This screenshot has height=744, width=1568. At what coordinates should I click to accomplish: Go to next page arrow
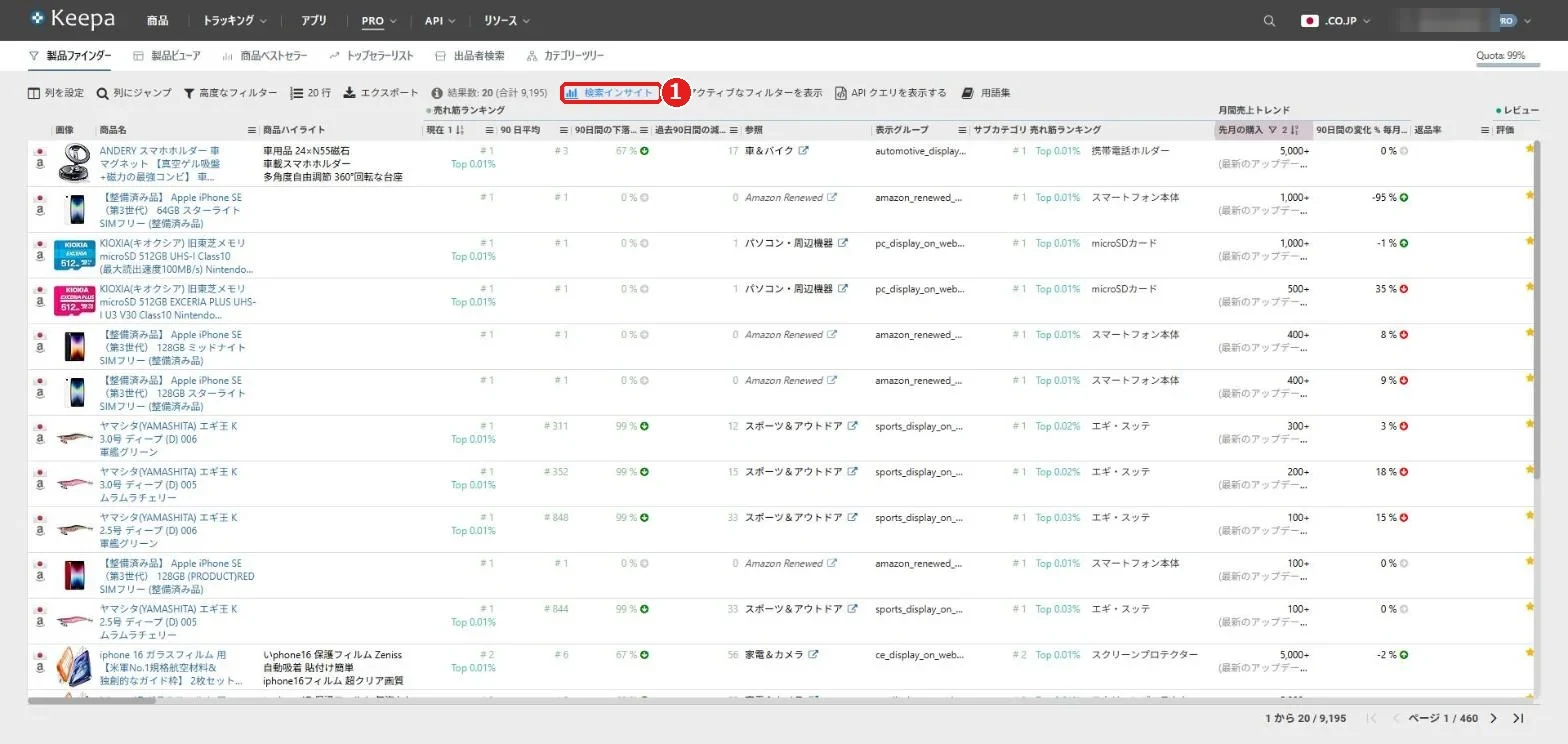coord(1494,718)
